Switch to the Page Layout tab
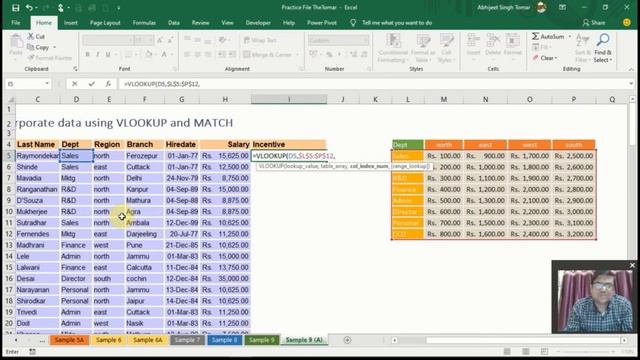Screen dimensions: 640x360 [105, 23]
